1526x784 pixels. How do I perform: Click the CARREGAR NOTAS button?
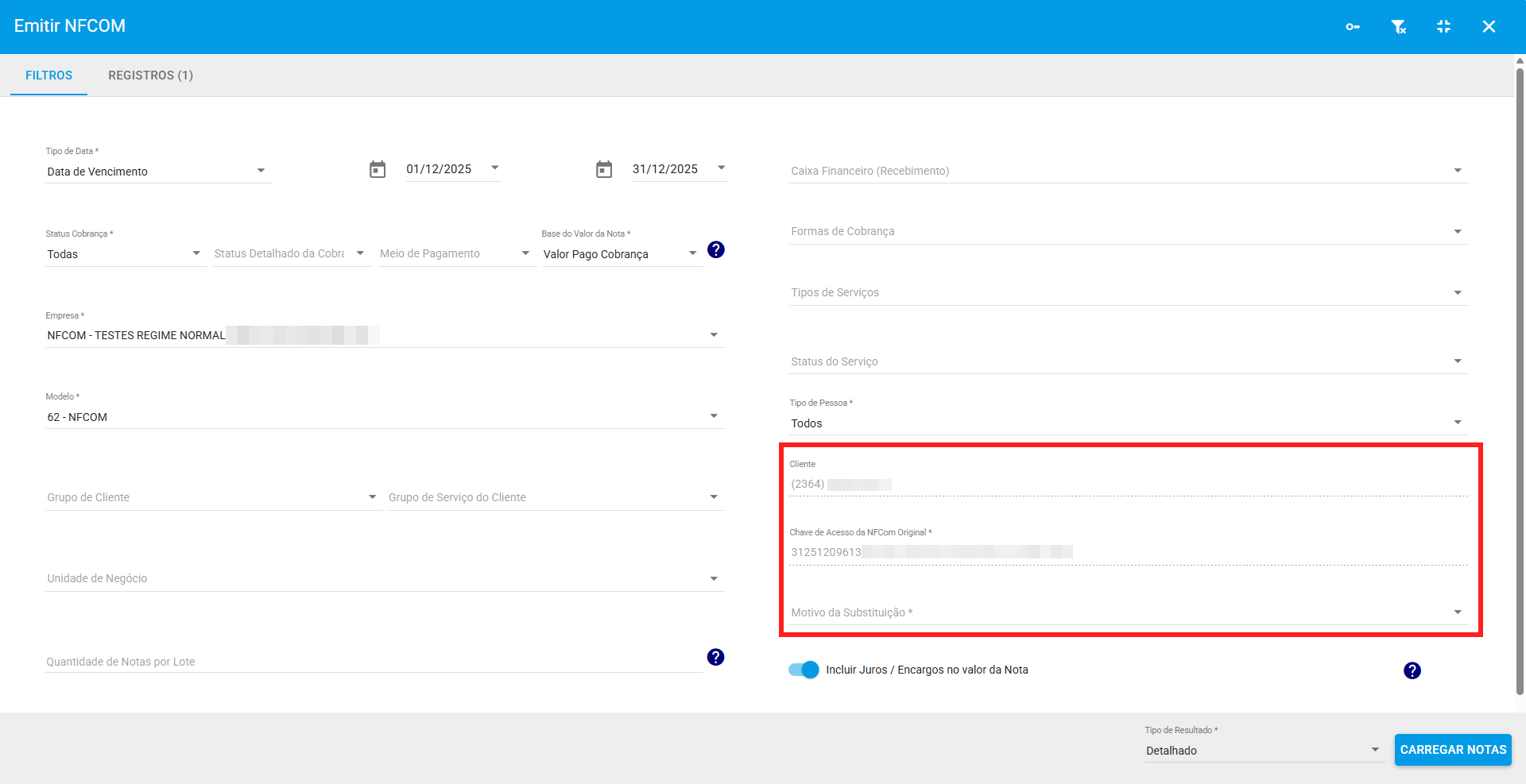coord(1453,750)
